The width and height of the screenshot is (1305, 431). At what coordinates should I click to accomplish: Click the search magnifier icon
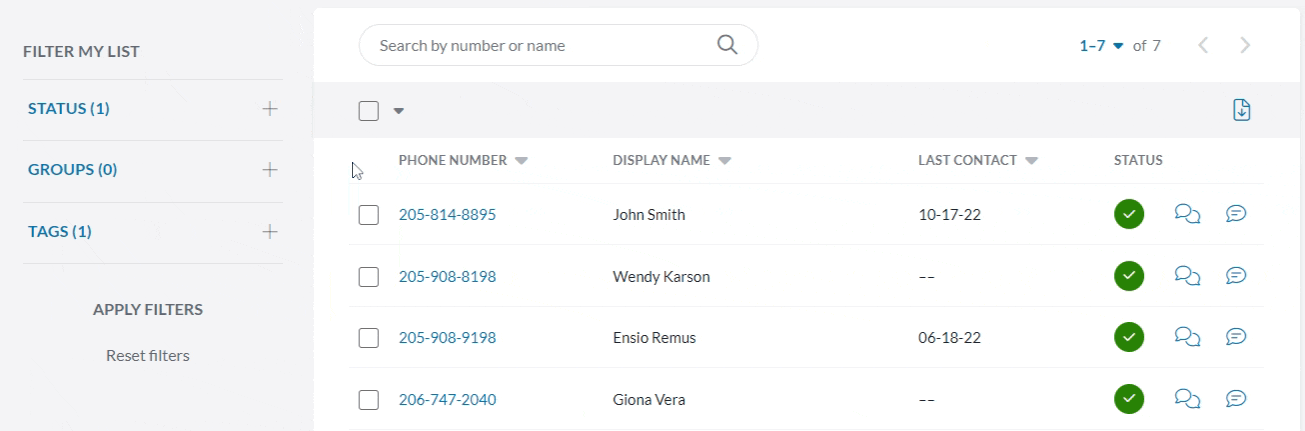click(x=727, y=45)
